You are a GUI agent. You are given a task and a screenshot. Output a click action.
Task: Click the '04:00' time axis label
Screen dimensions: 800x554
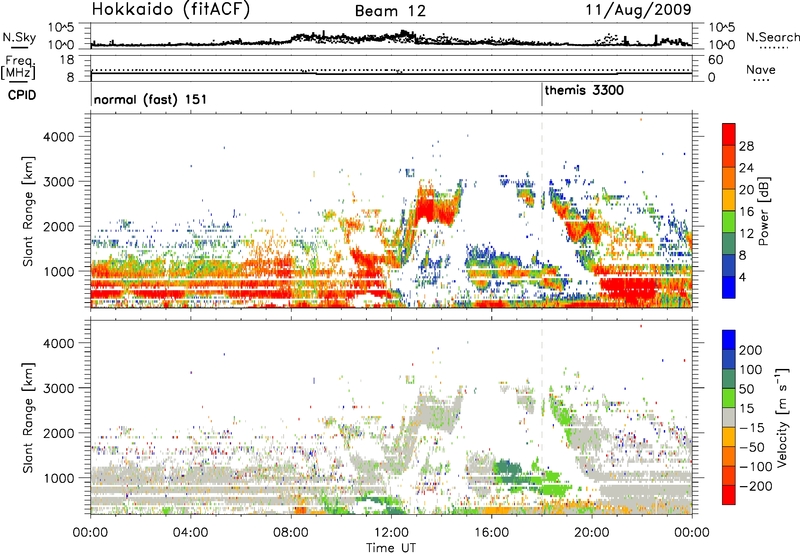[x=191, y=532]
